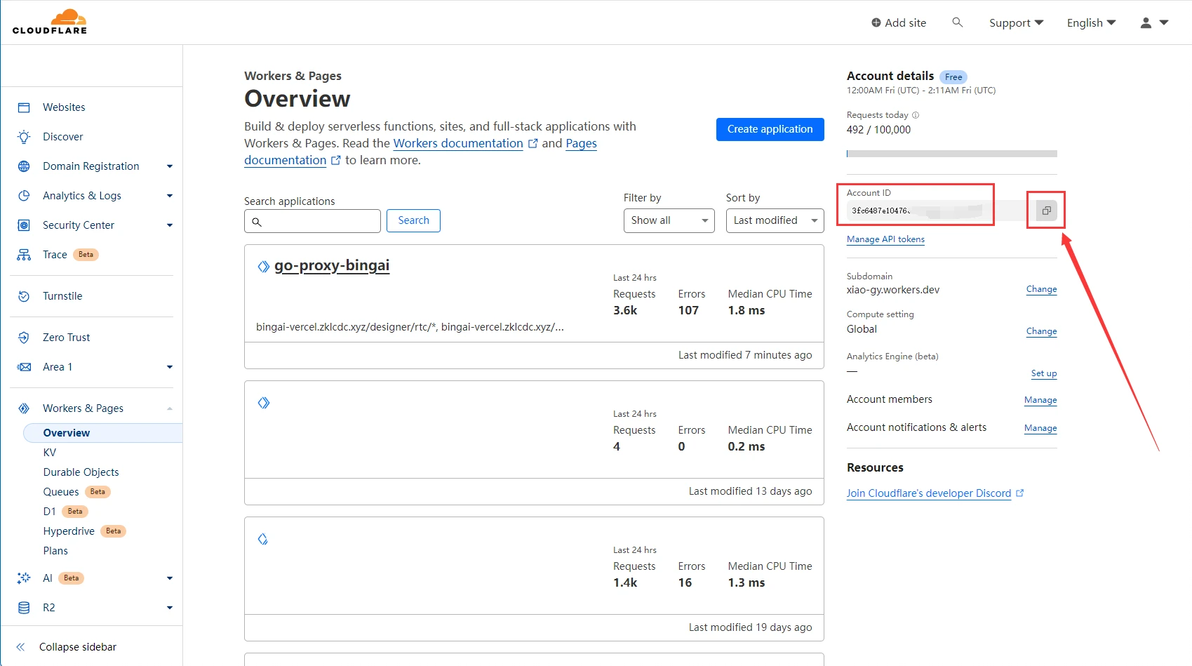Click Set up for Analytics Engine

tap(1044, 373)
